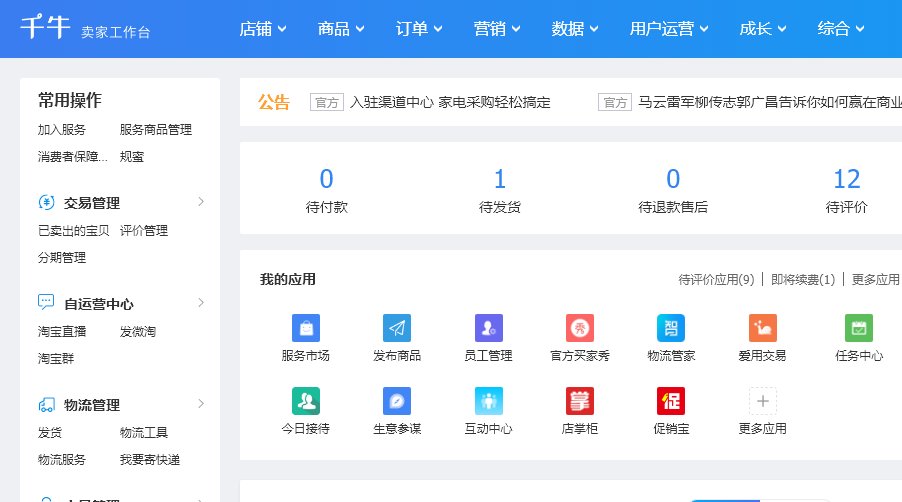902x502 pixels.
Task: Expand the 物流管理 section arrow
Action: (201, 404)
